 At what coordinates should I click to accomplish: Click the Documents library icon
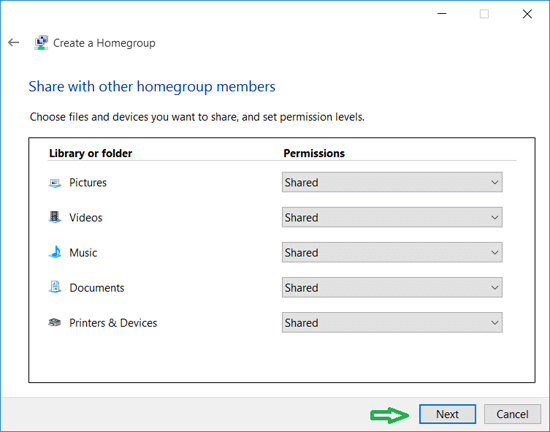coord(55,287)
